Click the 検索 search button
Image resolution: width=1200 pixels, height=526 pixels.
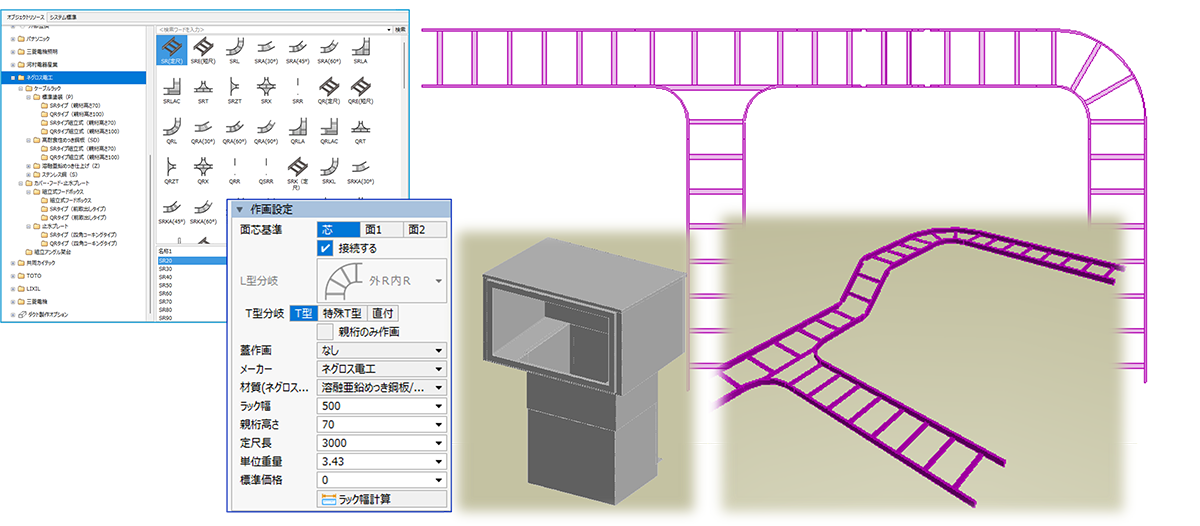pos(399,30)
